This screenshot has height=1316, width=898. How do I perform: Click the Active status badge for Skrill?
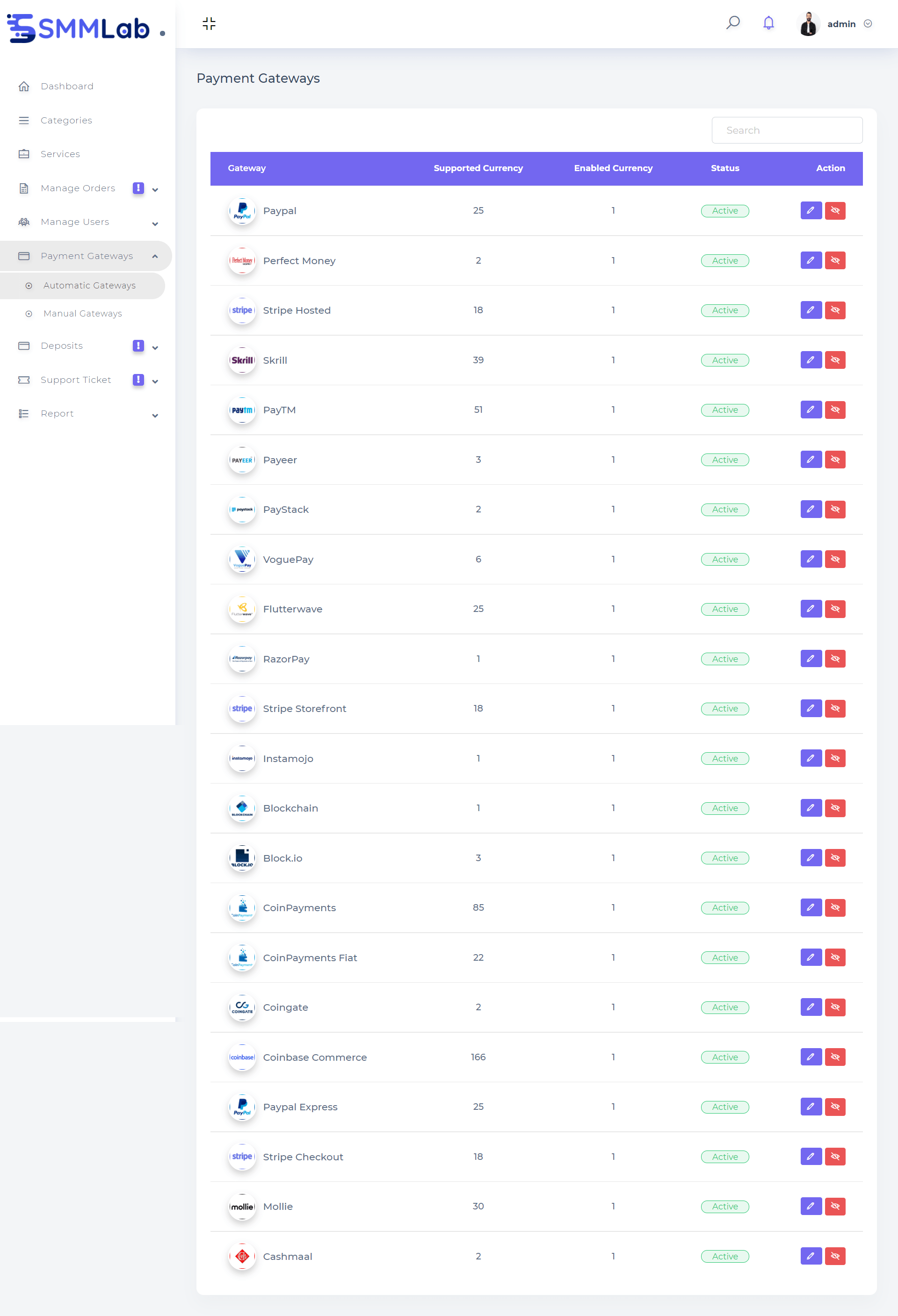coord(724,360)
